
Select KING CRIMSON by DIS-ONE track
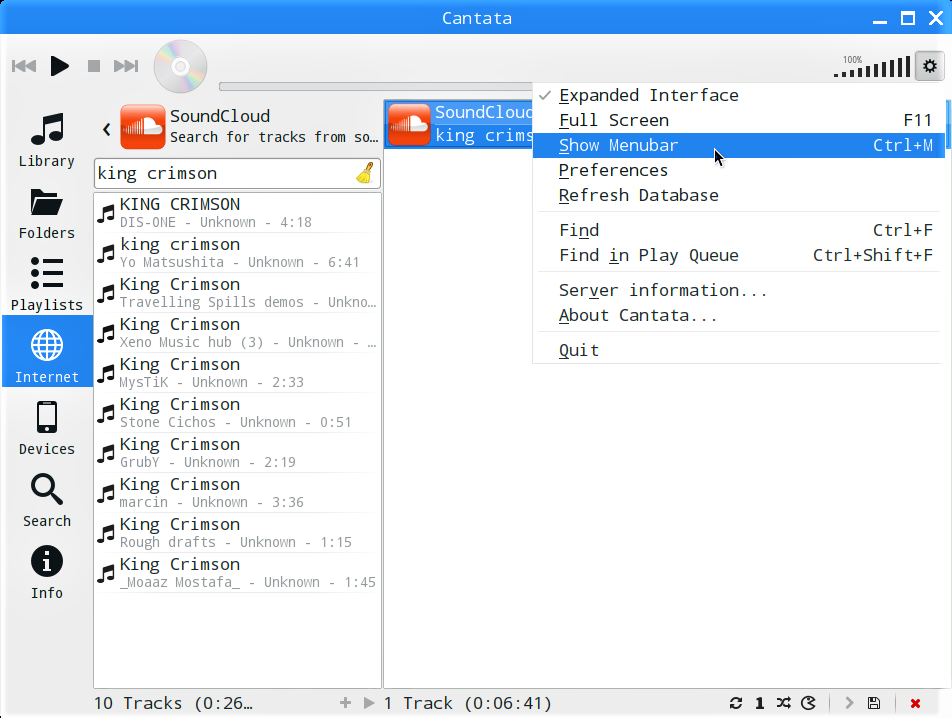[x=237, y=213]
